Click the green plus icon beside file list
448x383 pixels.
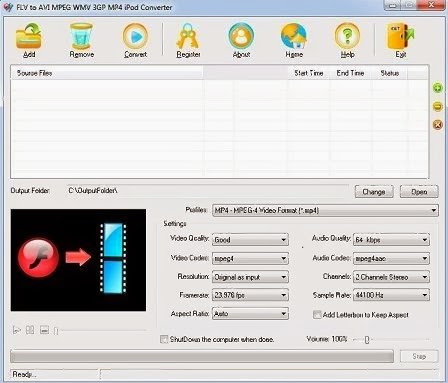438,88
